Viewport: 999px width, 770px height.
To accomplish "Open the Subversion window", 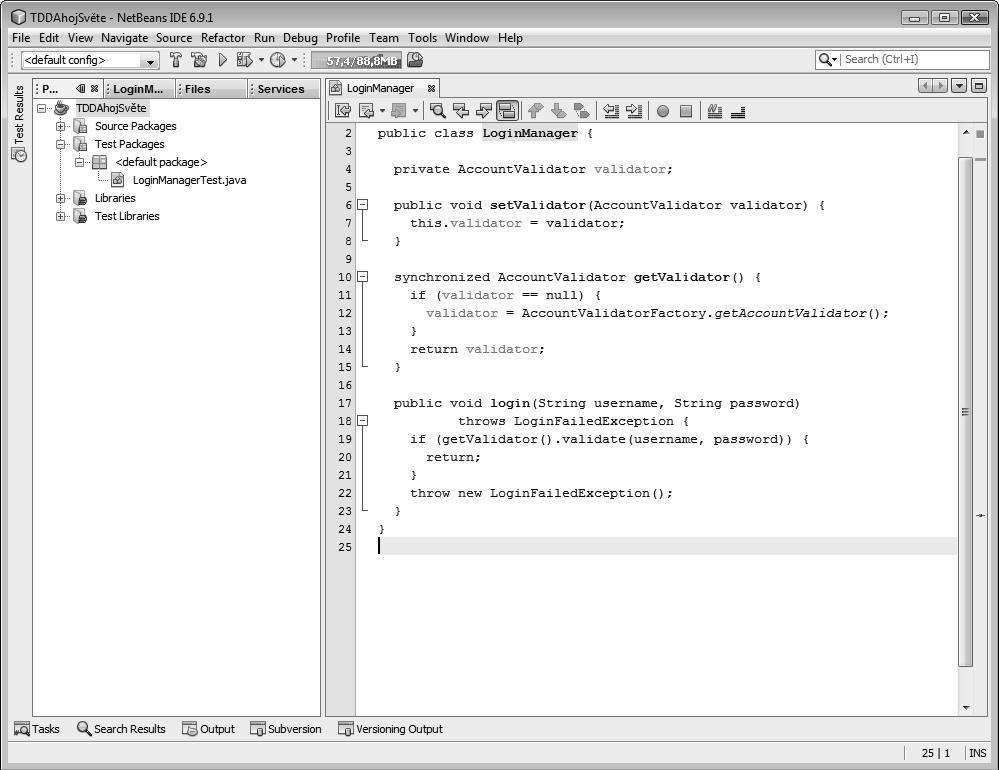I will (x=285, y=729).
